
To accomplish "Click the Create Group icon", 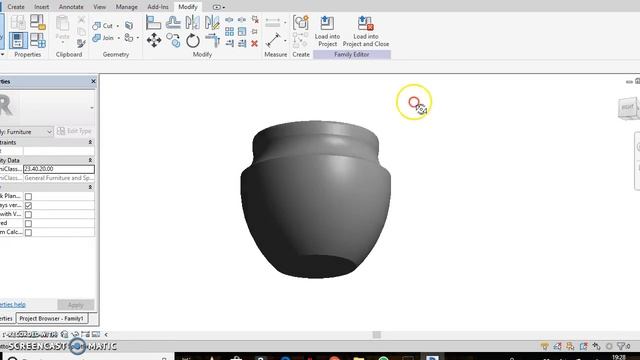I will pos(301,22).
